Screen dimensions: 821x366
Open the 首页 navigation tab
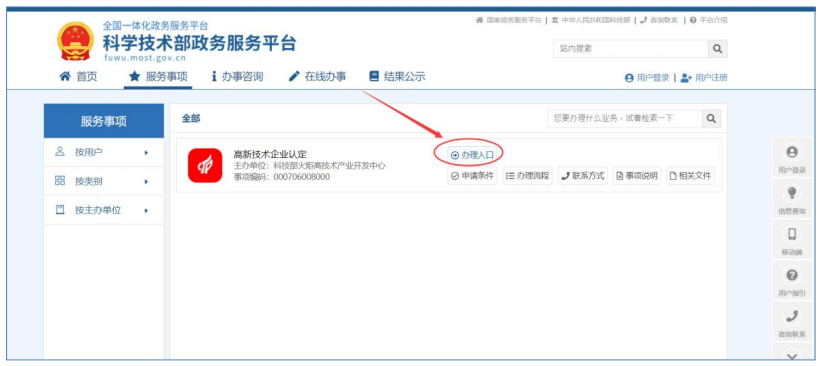pyautogui.click(x=78, y=76)
